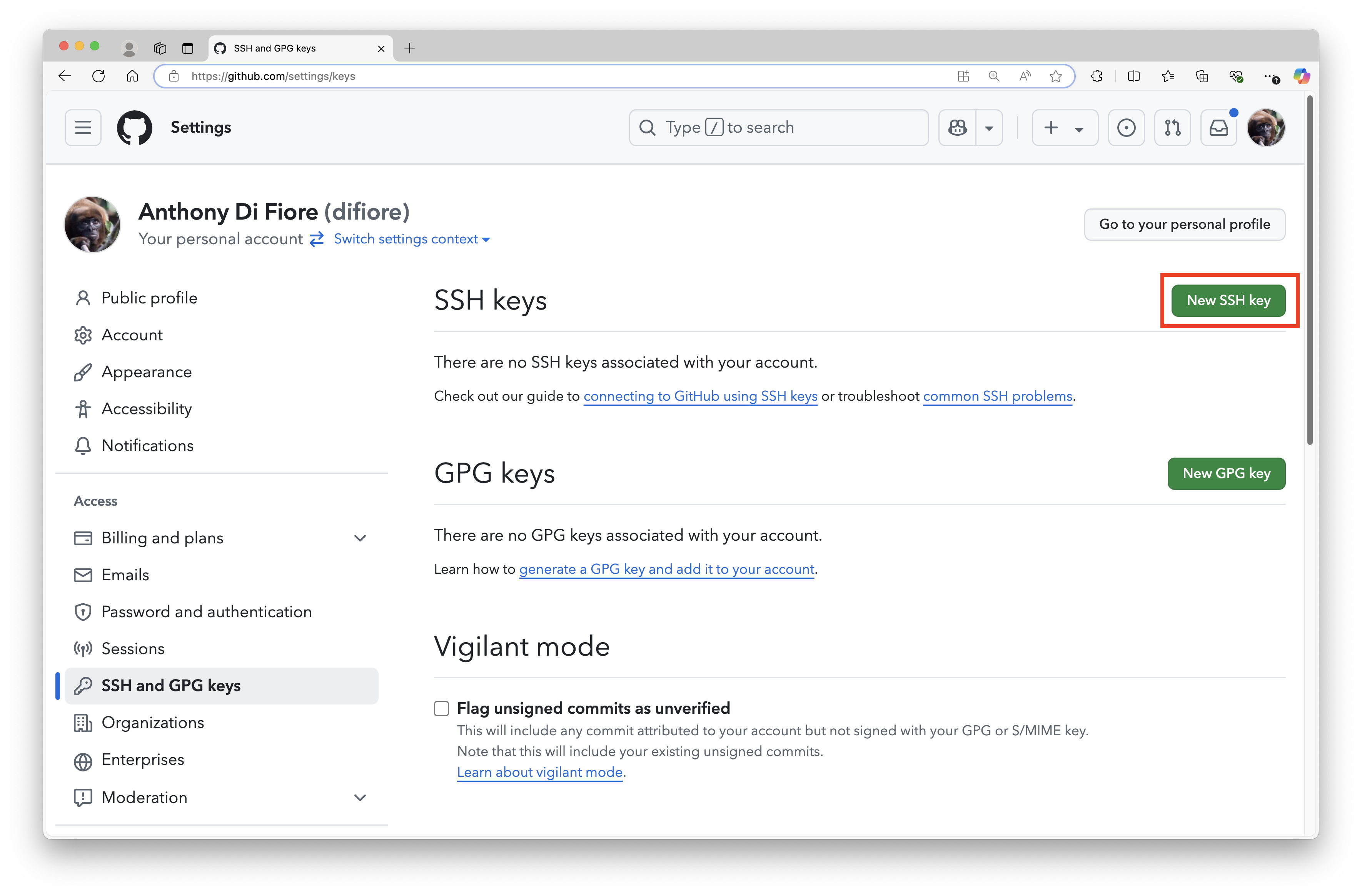The image size is (1362, 896).
Task: Click the GitHub Octocat logo
Action: point(135,127)
